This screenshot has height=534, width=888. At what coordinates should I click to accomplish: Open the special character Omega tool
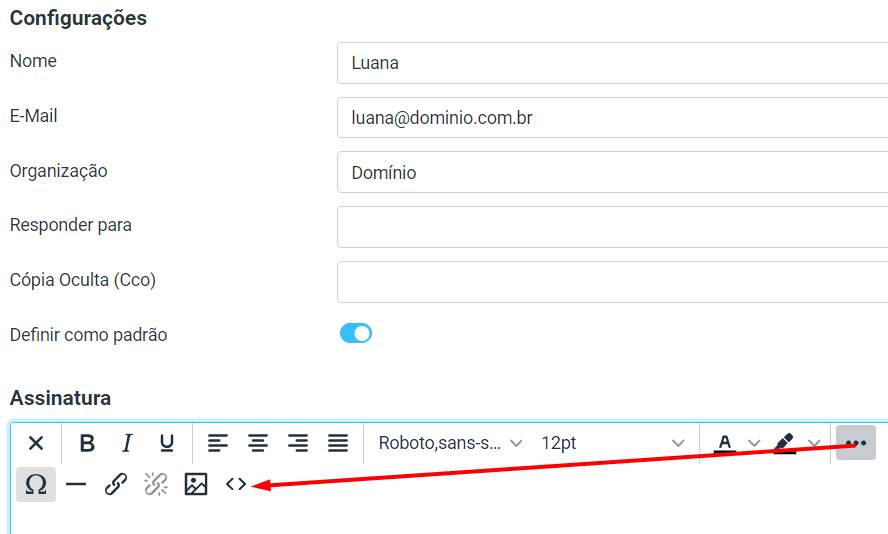click(x=36, y=485)
